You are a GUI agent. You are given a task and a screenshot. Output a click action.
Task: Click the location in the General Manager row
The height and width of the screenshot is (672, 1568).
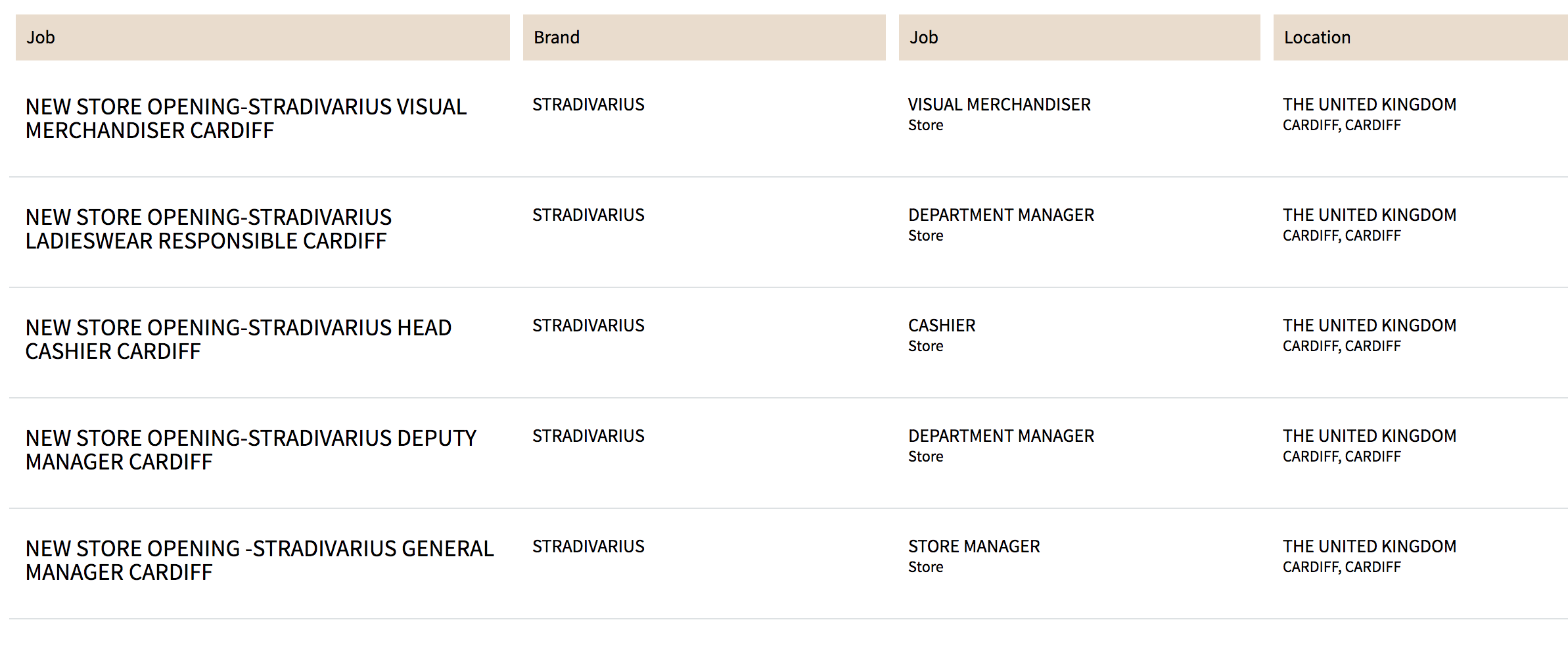pos(1369,556)
